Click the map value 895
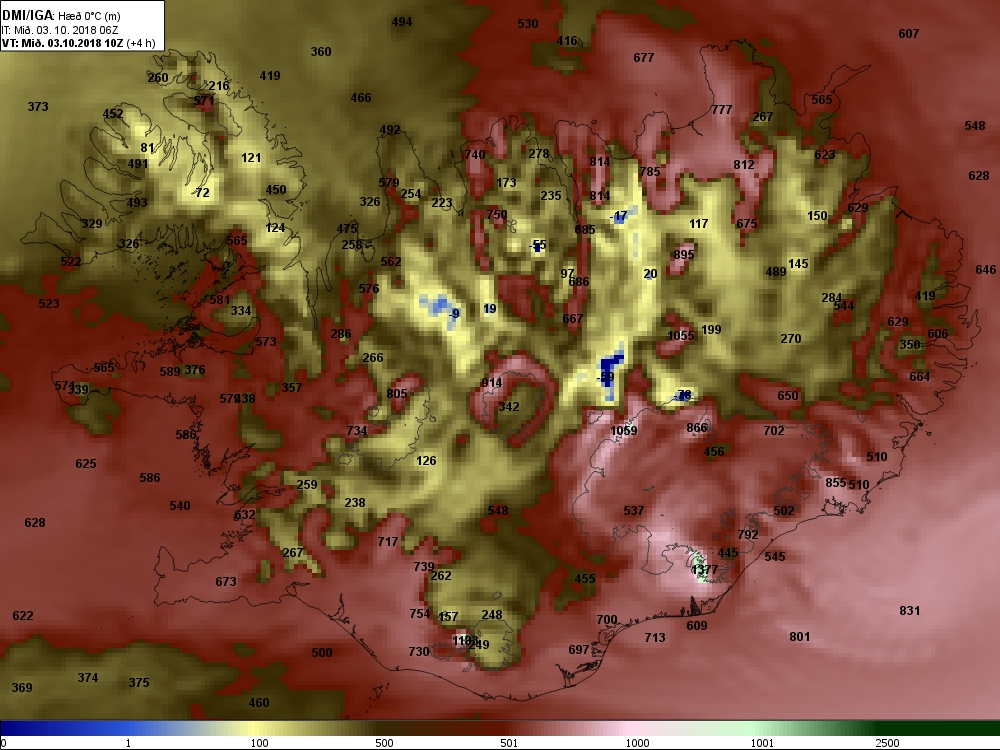 click(683, 254)
